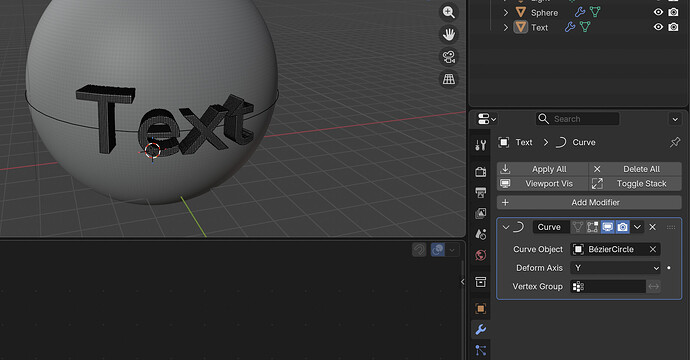Screen dimensions: 690x360
Task: Open the View Layer properties tab
Action: click(x=481, y=213)
